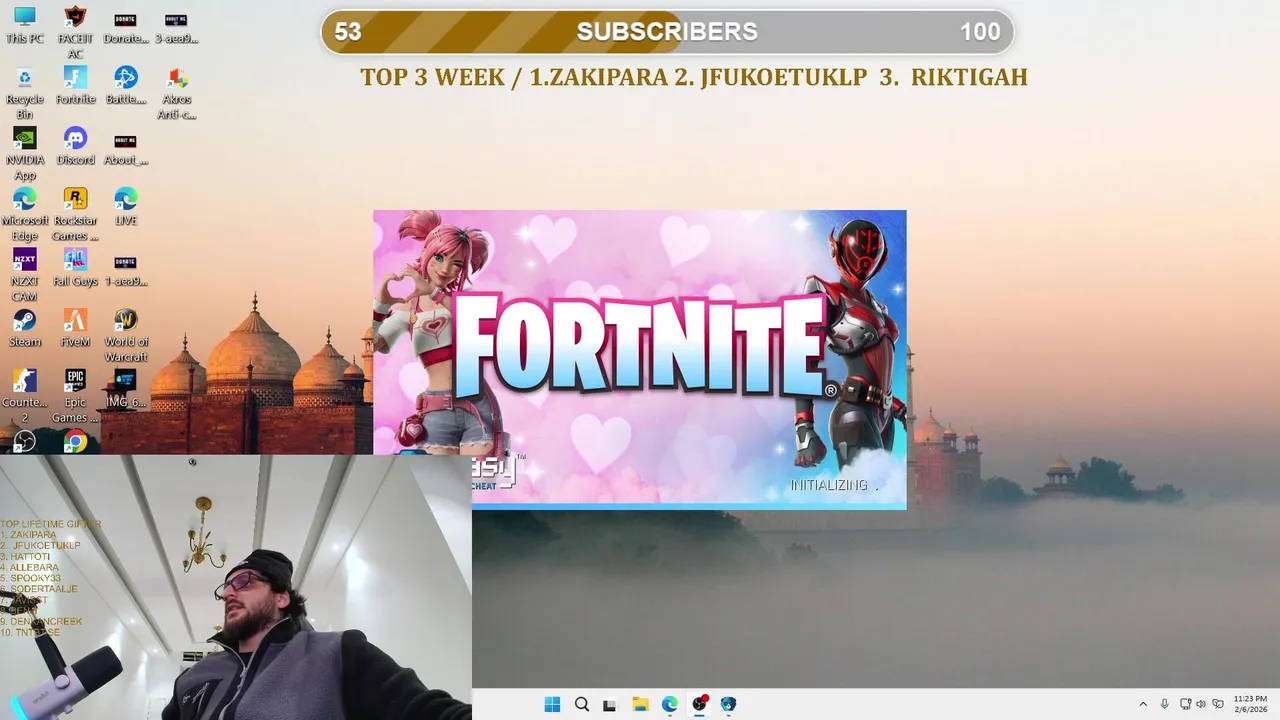The image size is (1280, 720).
Task: Click the ALLEBARA gifter entry
Action: tap(30, 568)
